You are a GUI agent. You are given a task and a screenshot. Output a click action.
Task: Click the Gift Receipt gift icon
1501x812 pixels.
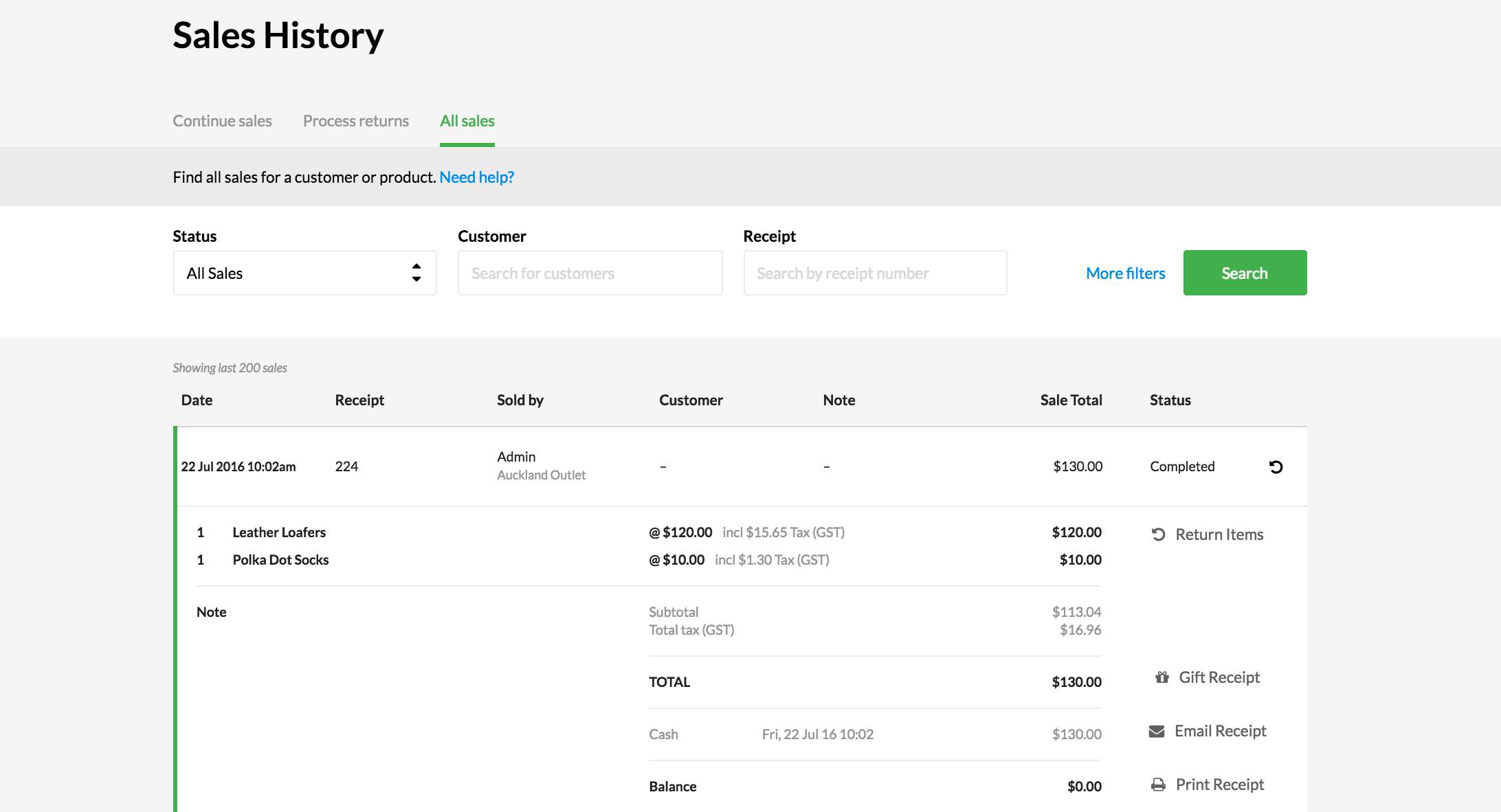pos(1162,677)
